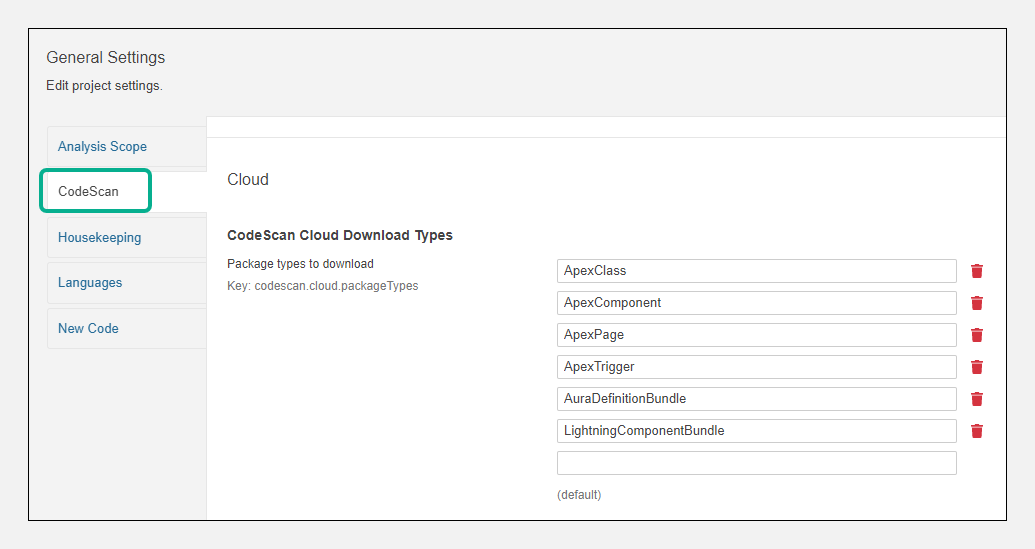Click the codescan.cloud.packageTypes key text
Viewport: 1035px width, 549px height.
click(x=322, y=286)
